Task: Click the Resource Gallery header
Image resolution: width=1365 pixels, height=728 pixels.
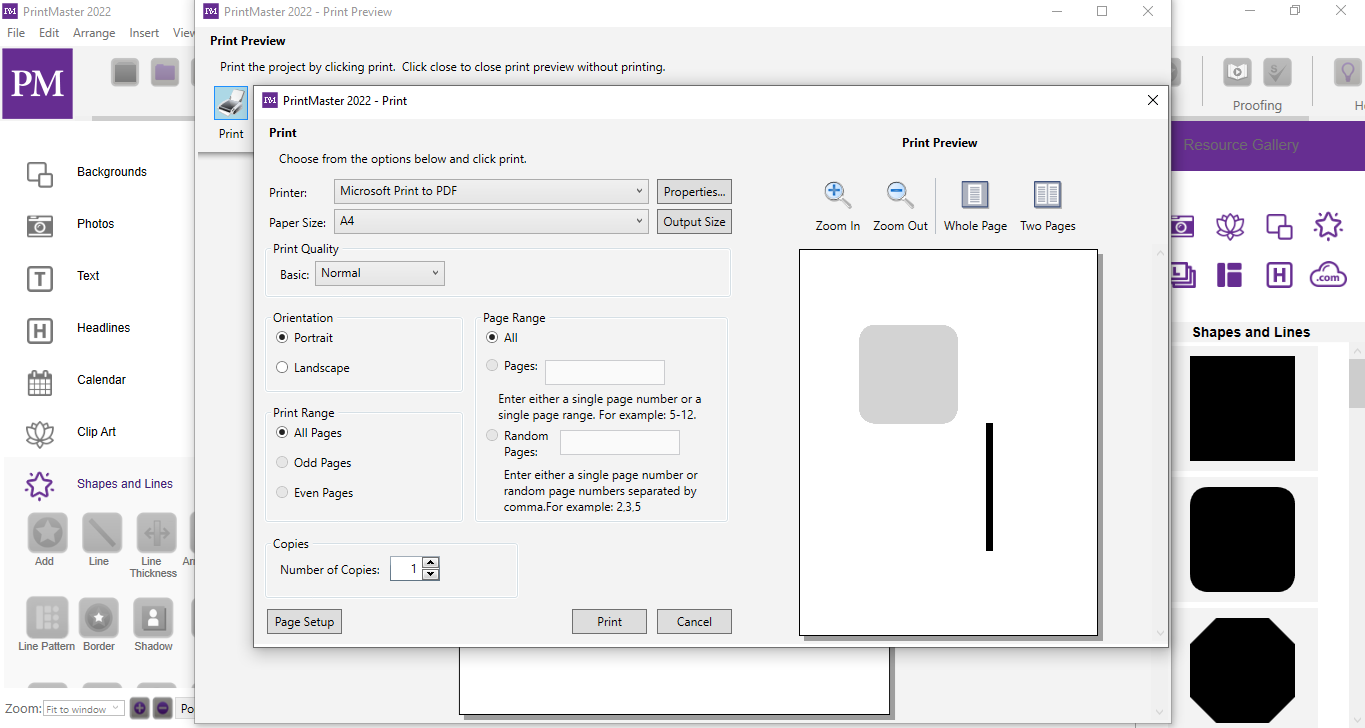Action: pos(1241,145)
